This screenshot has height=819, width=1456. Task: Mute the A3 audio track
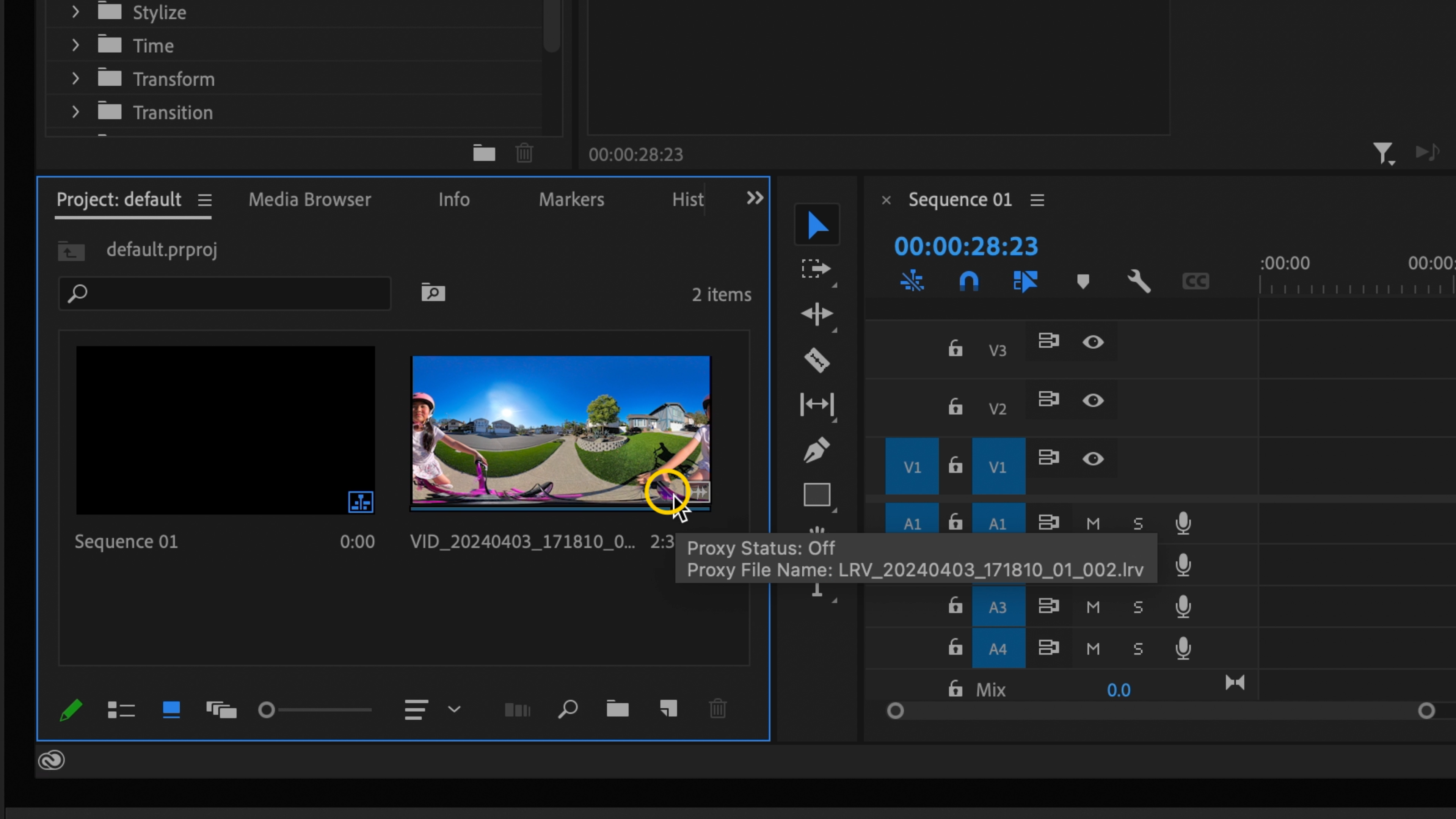pos(1093,607)
